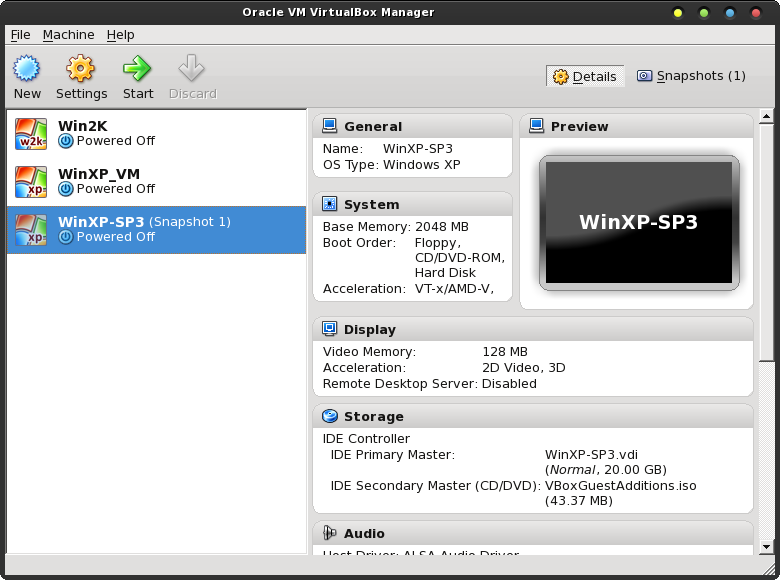Click the General section monitor icon

[329, 126]
